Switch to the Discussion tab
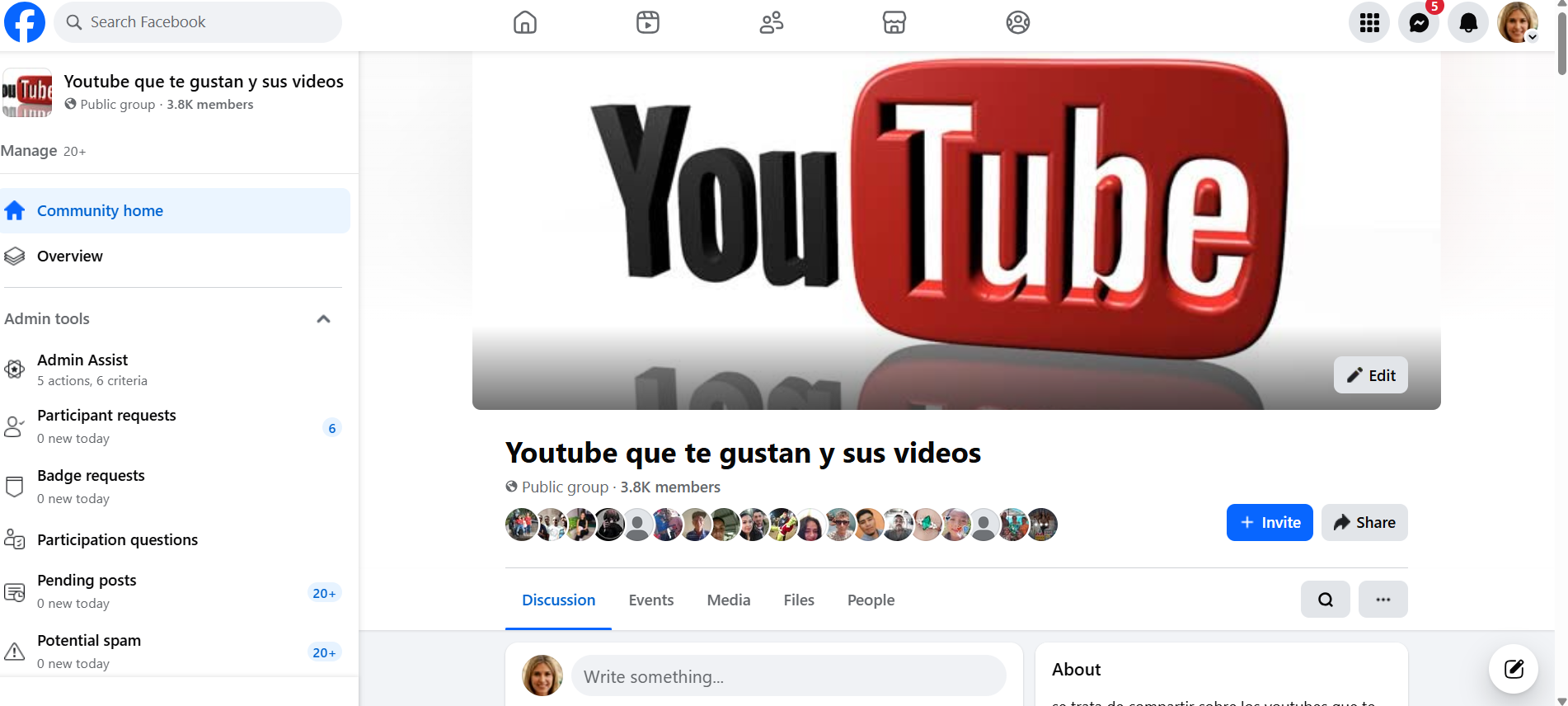Screen dimensions: 1568x706 [x=558, y=600]
